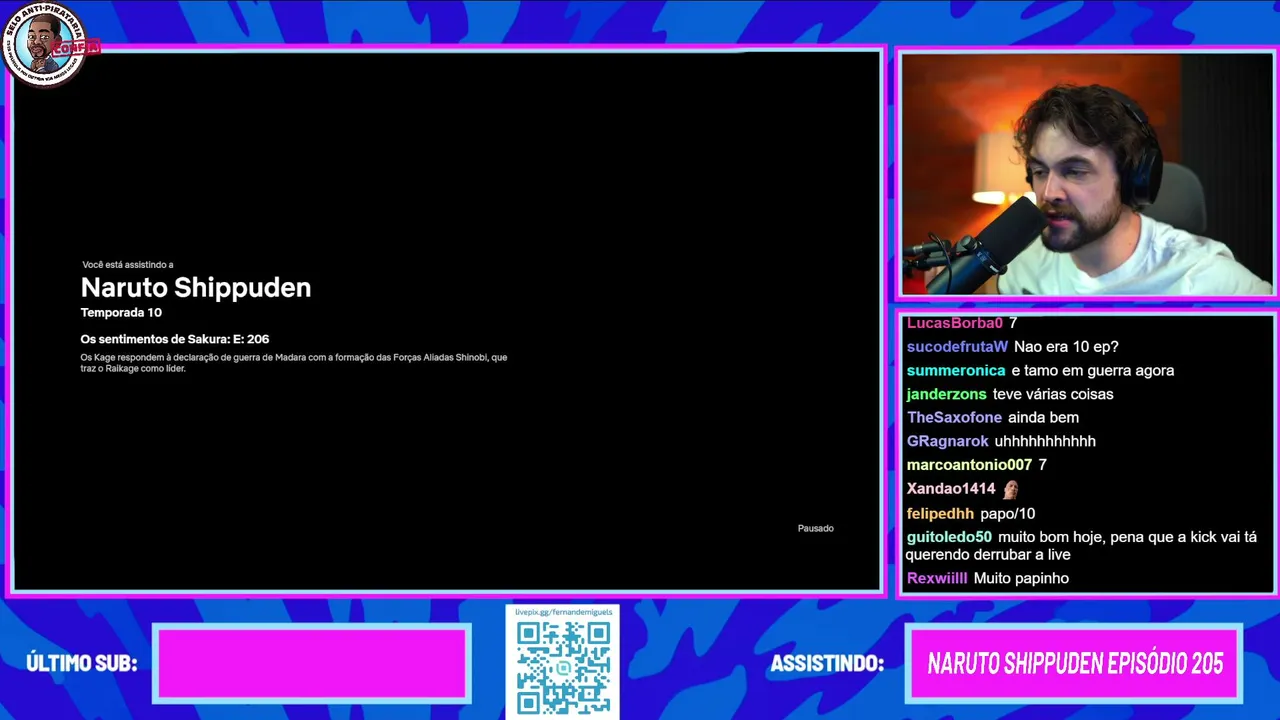Click the anti-piracy seal badge logo
Viewport: 1280px width, 720px height.
pyautogui.click(x=45, y=44)
